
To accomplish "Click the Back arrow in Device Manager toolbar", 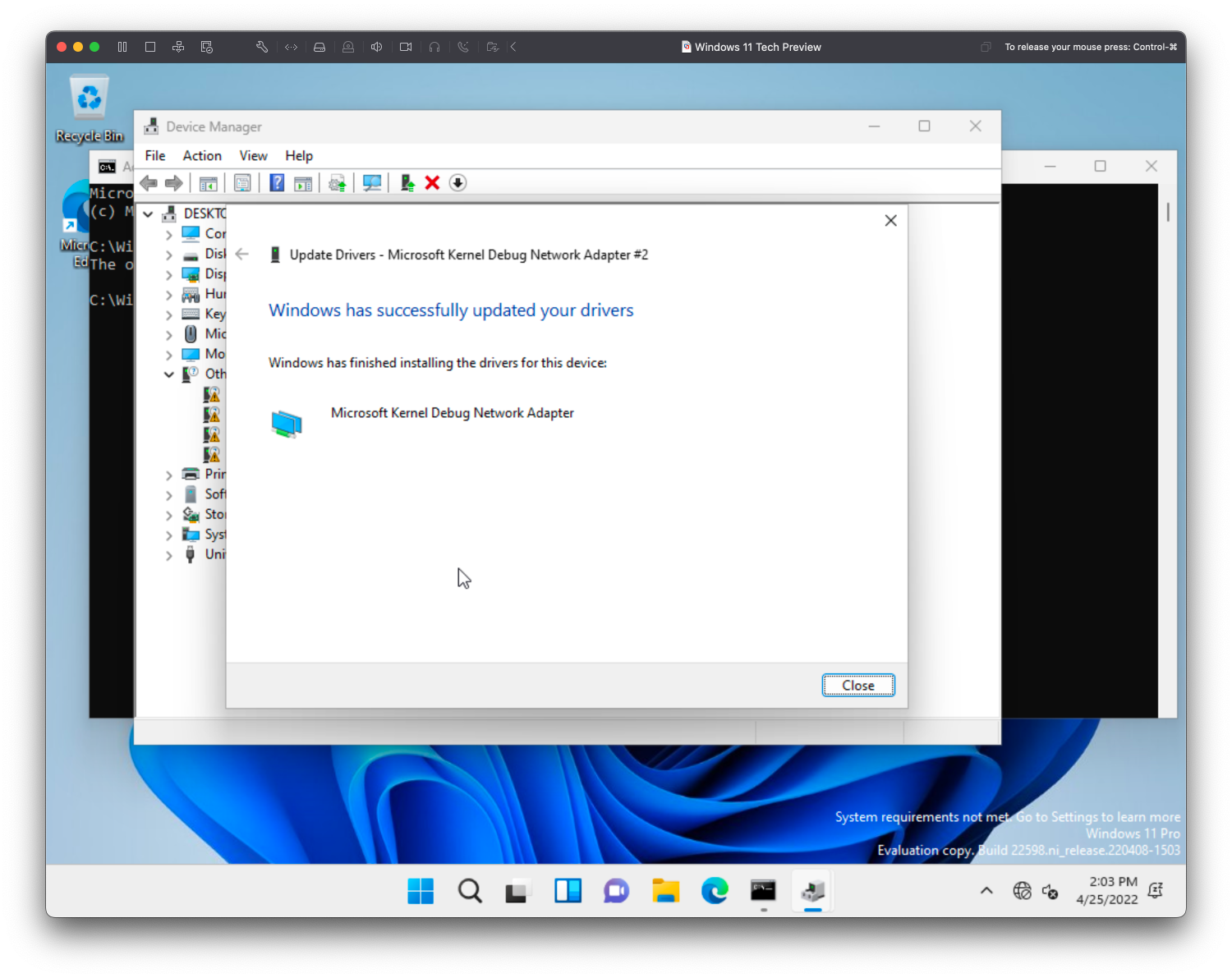I will point(149,183).
